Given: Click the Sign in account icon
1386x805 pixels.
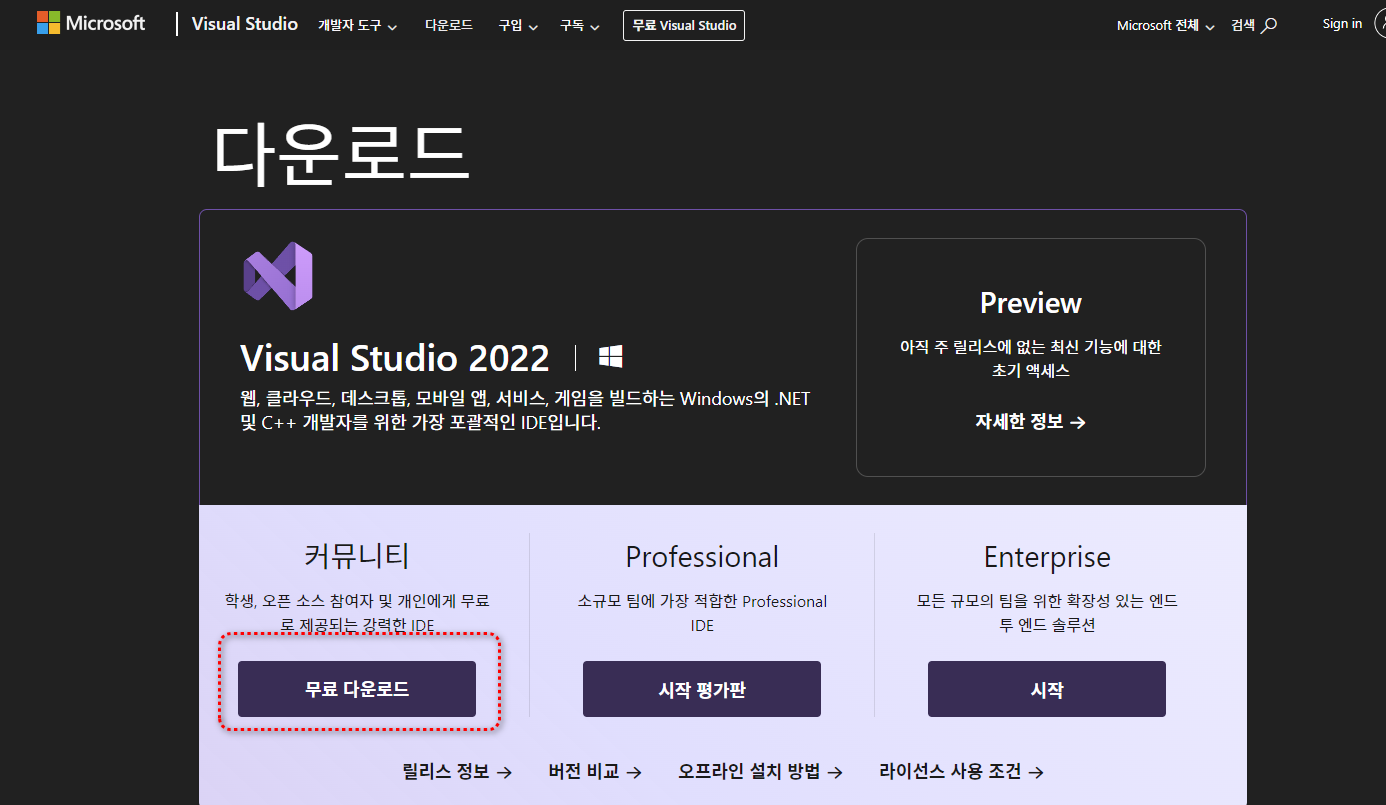Looking at the screenshot, I should point(1380,24).
